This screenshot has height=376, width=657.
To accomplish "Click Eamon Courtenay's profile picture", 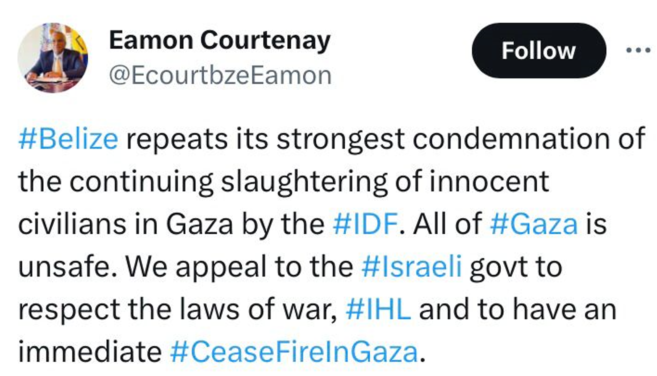I will [x=53, y=57].
